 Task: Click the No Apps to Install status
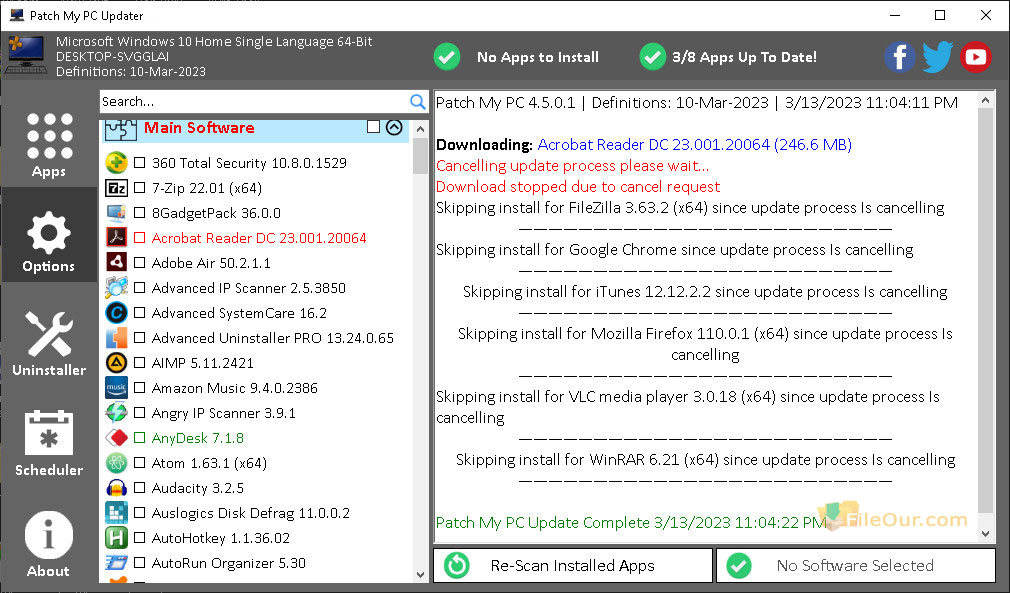pyautogui.click(x=538, y=57)
